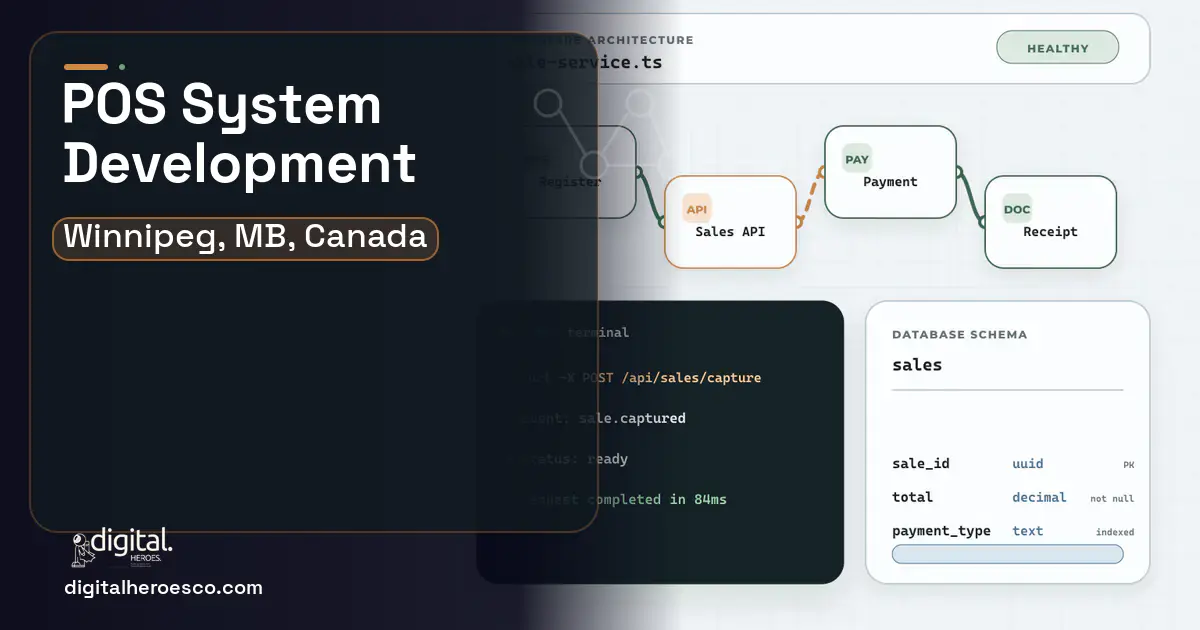
Task: Select the sale_id column name
Action: [x=921, y=464]
